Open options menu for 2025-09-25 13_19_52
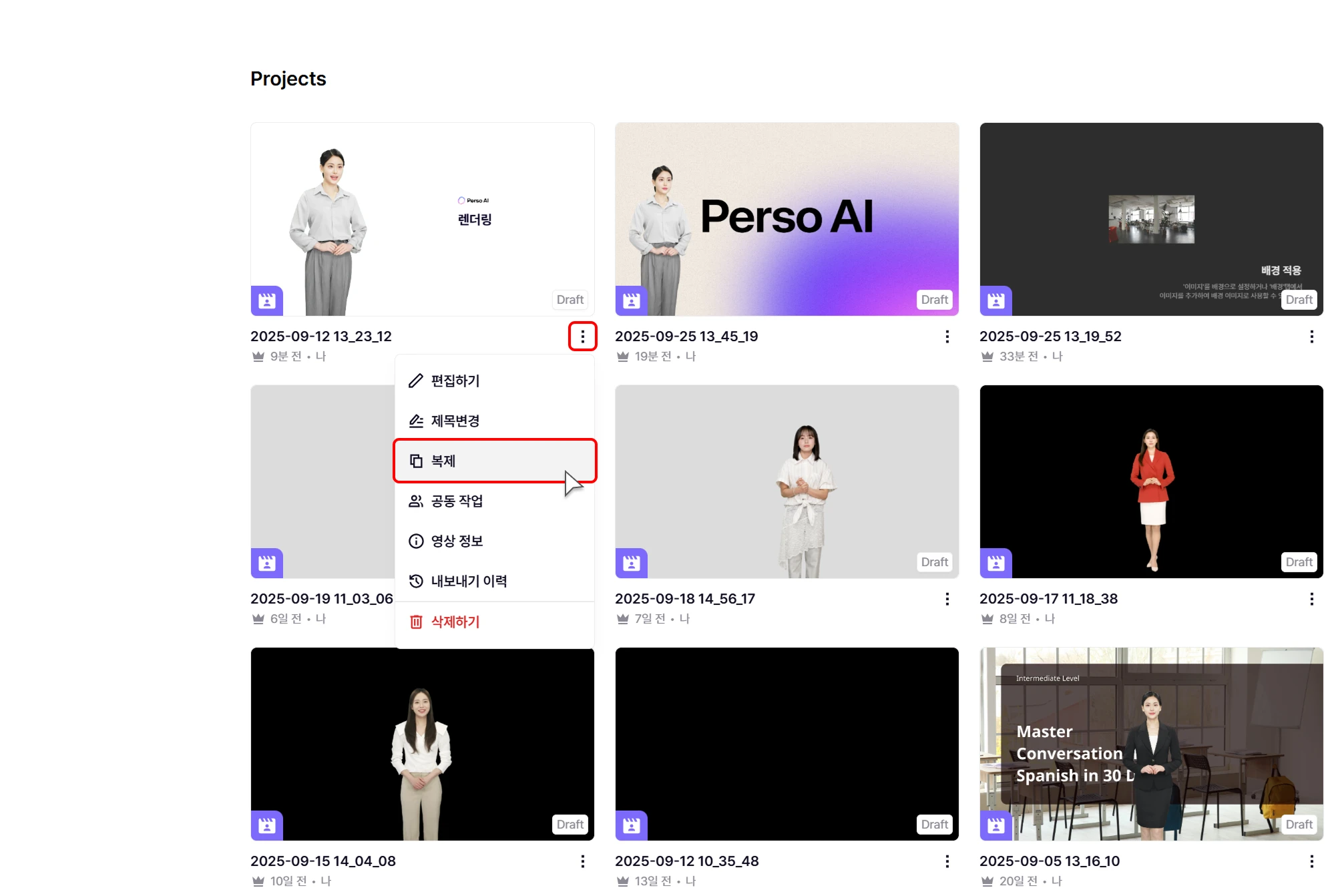The image size is (1334, 896). tap(1311, 337)
